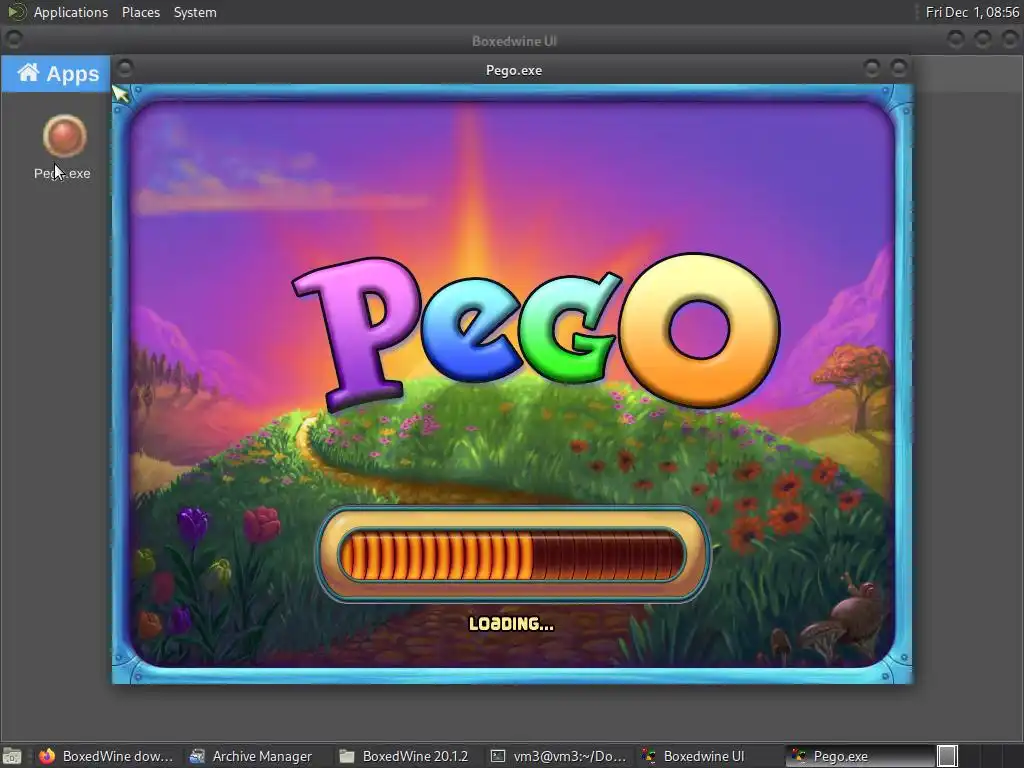Viewport: 1024px width, 768px height.
Task: Open the System menu
Action: (x=195, y=12)
